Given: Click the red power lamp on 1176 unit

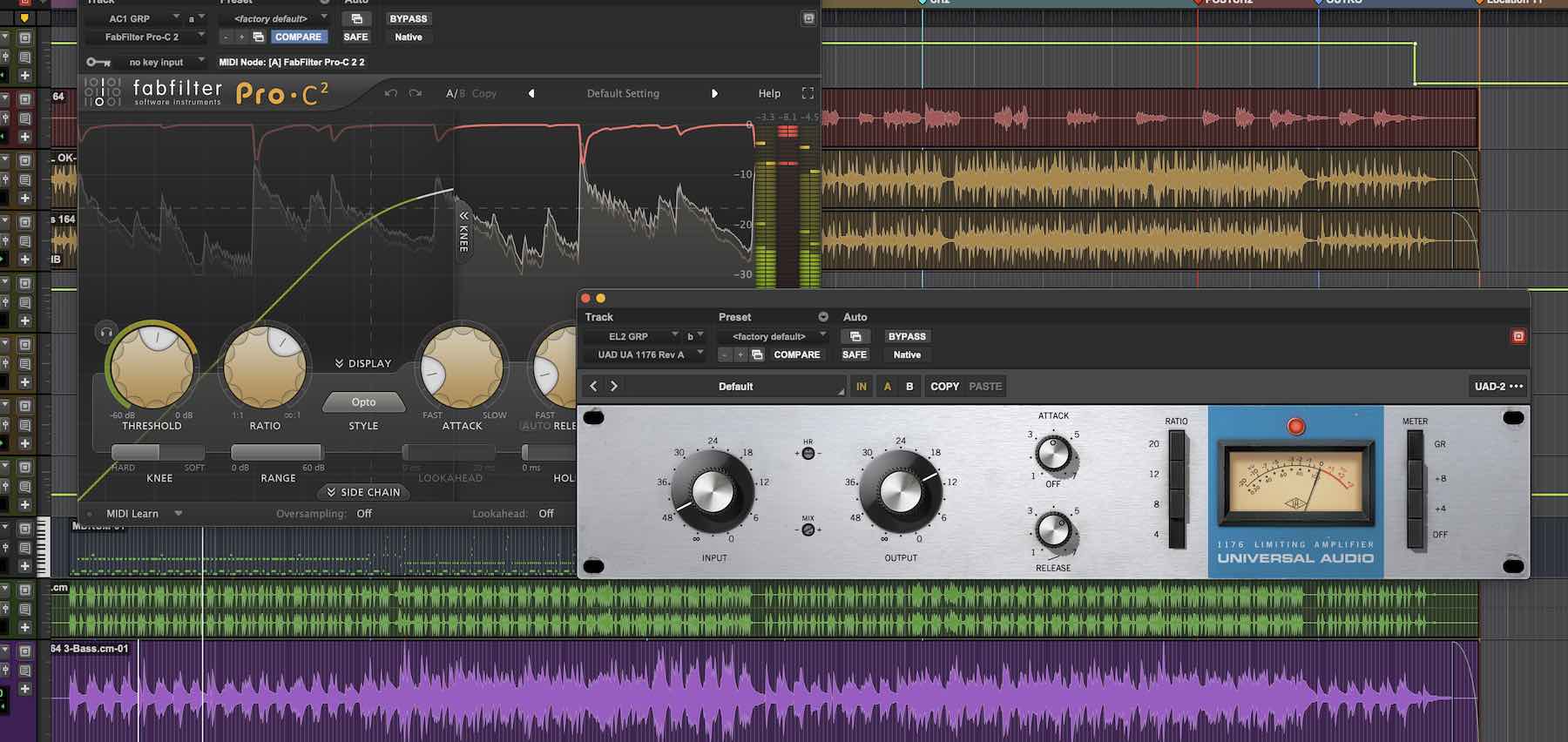Looking at the screenshot, I should (x=1296, y=426).
